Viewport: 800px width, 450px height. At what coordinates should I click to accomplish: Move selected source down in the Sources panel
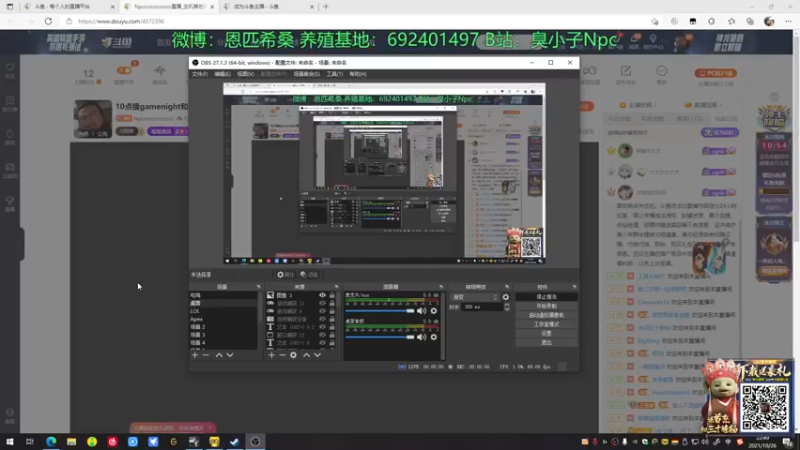click(317, 355)
